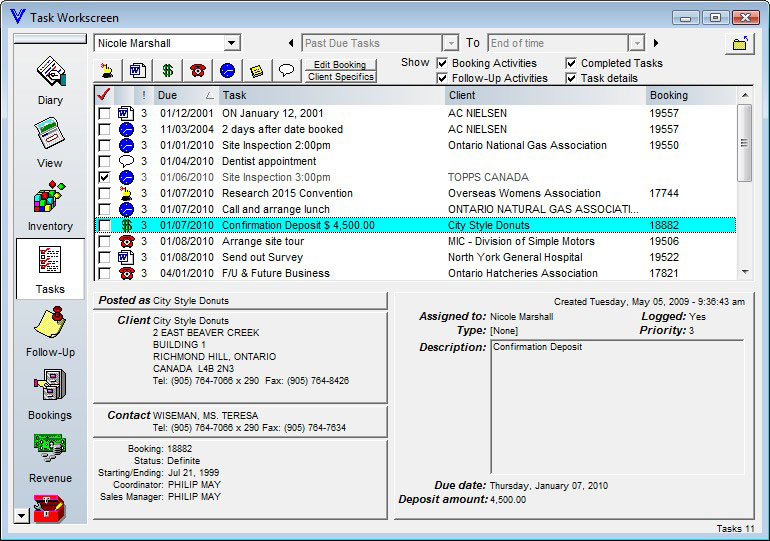The width and height of the screenshot is (770, 541).
Task: Click the green dollar deposit toolbar icon
Action: [x=167, y=70]
